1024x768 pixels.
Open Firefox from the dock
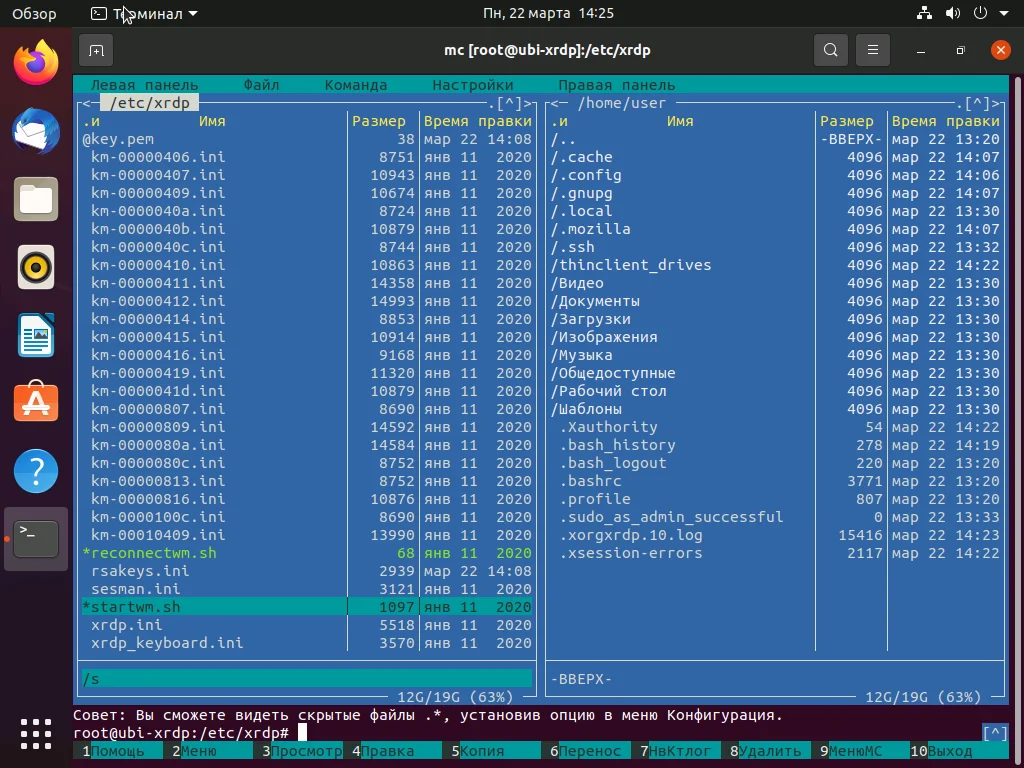(x=36, y=63)
